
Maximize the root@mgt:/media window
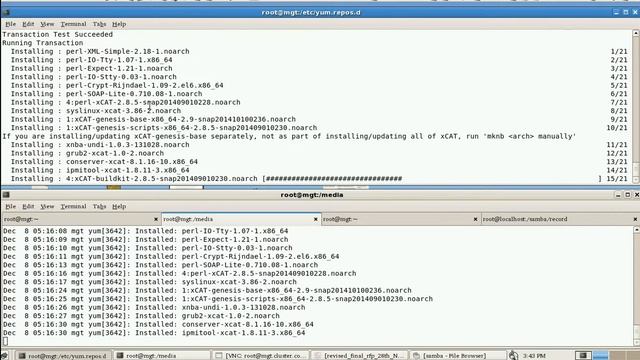click(x=628, y=195)
